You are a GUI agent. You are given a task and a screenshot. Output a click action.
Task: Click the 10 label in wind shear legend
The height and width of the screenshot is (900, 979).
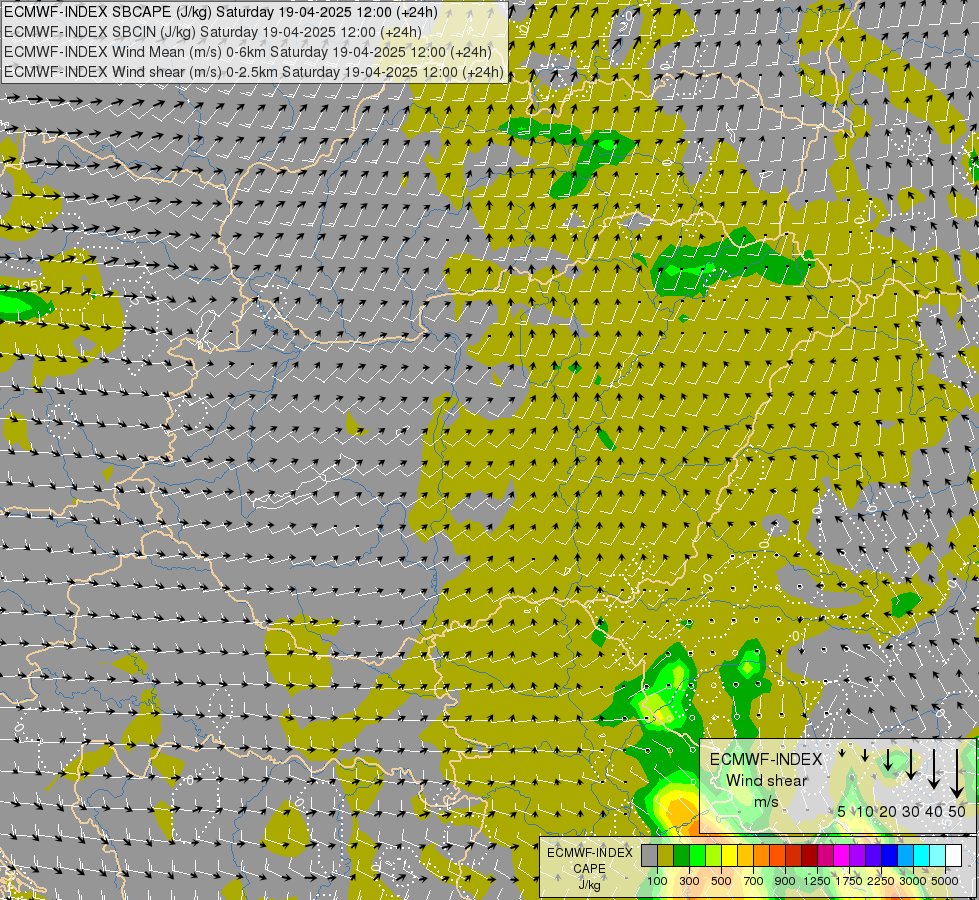[865, 811]
